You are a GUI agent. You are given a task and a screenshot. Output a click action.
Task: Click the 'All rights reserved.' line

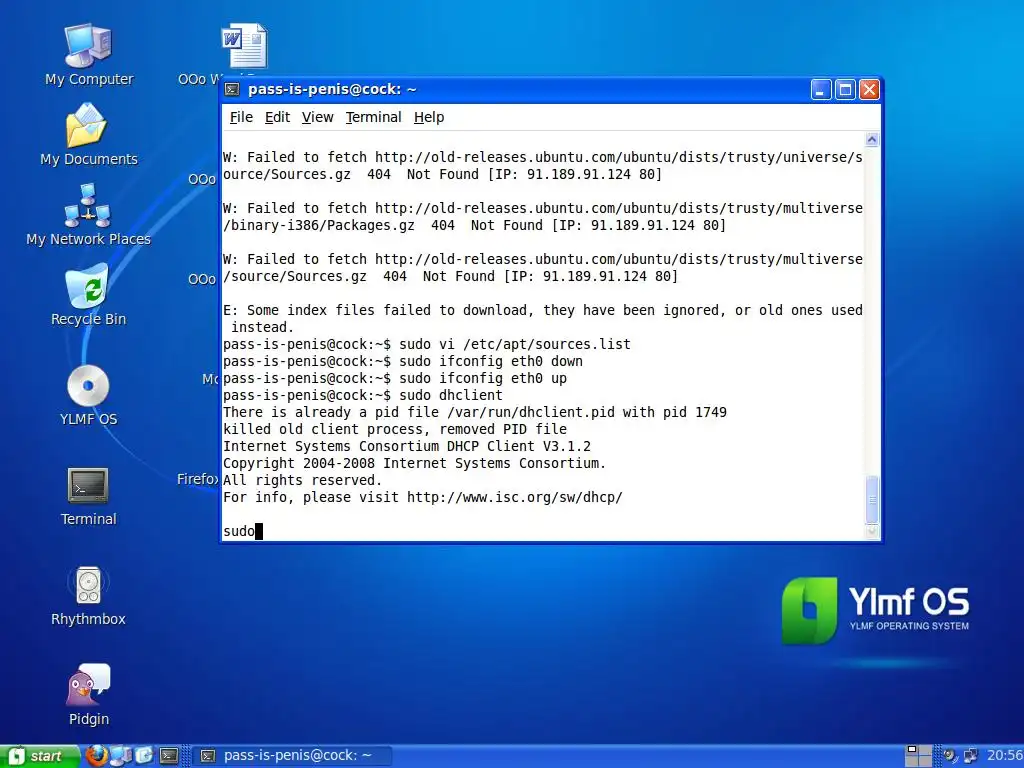[302, 480]
